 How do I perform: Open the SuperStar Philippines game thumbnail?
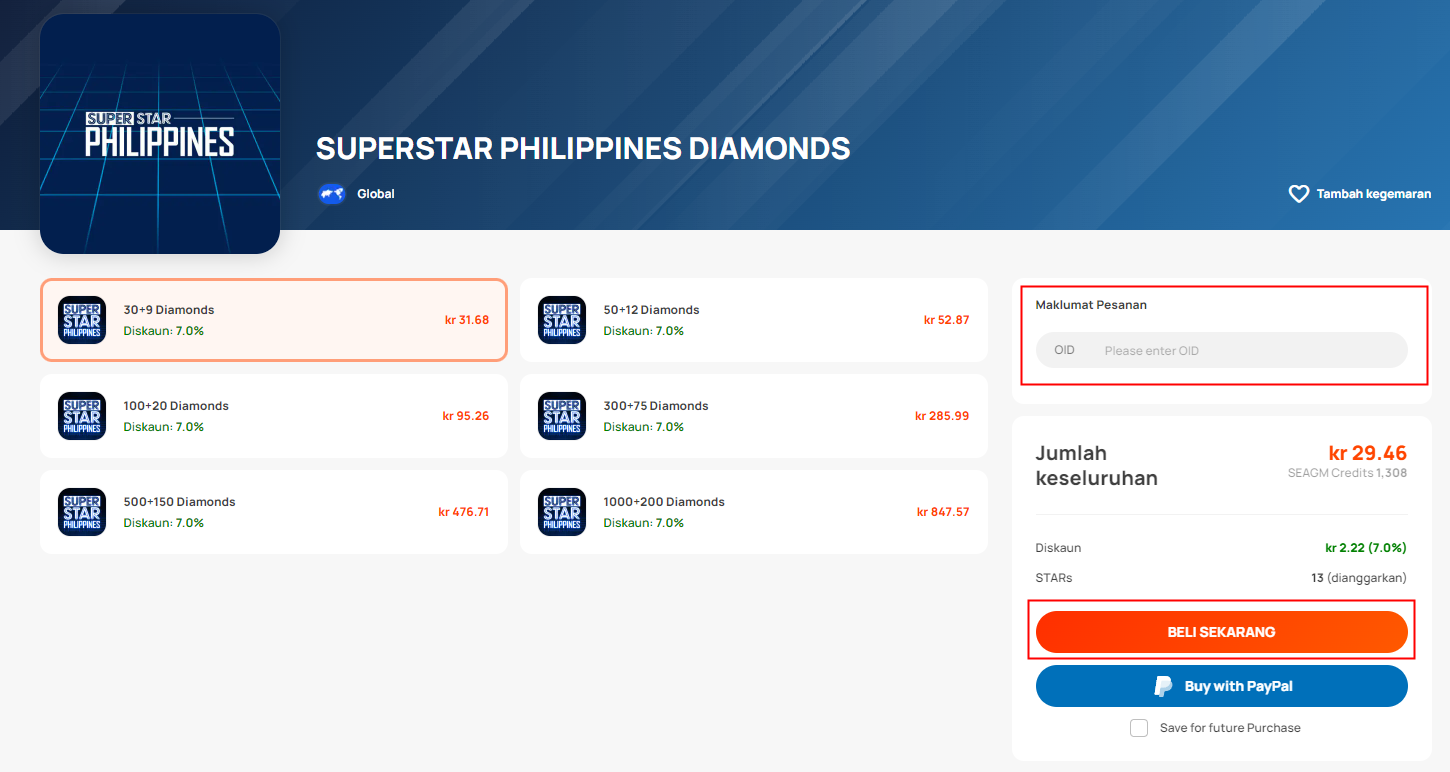pos(160,133)
